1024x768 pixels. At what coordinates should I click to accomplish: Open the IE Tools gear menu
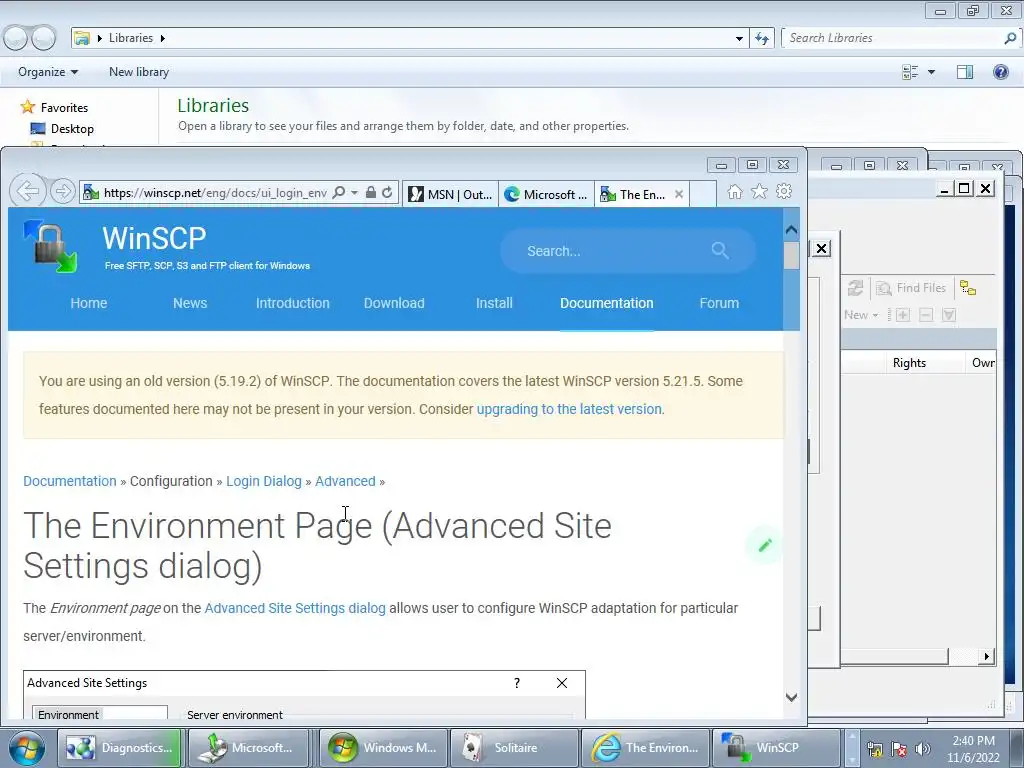point(784,191)
